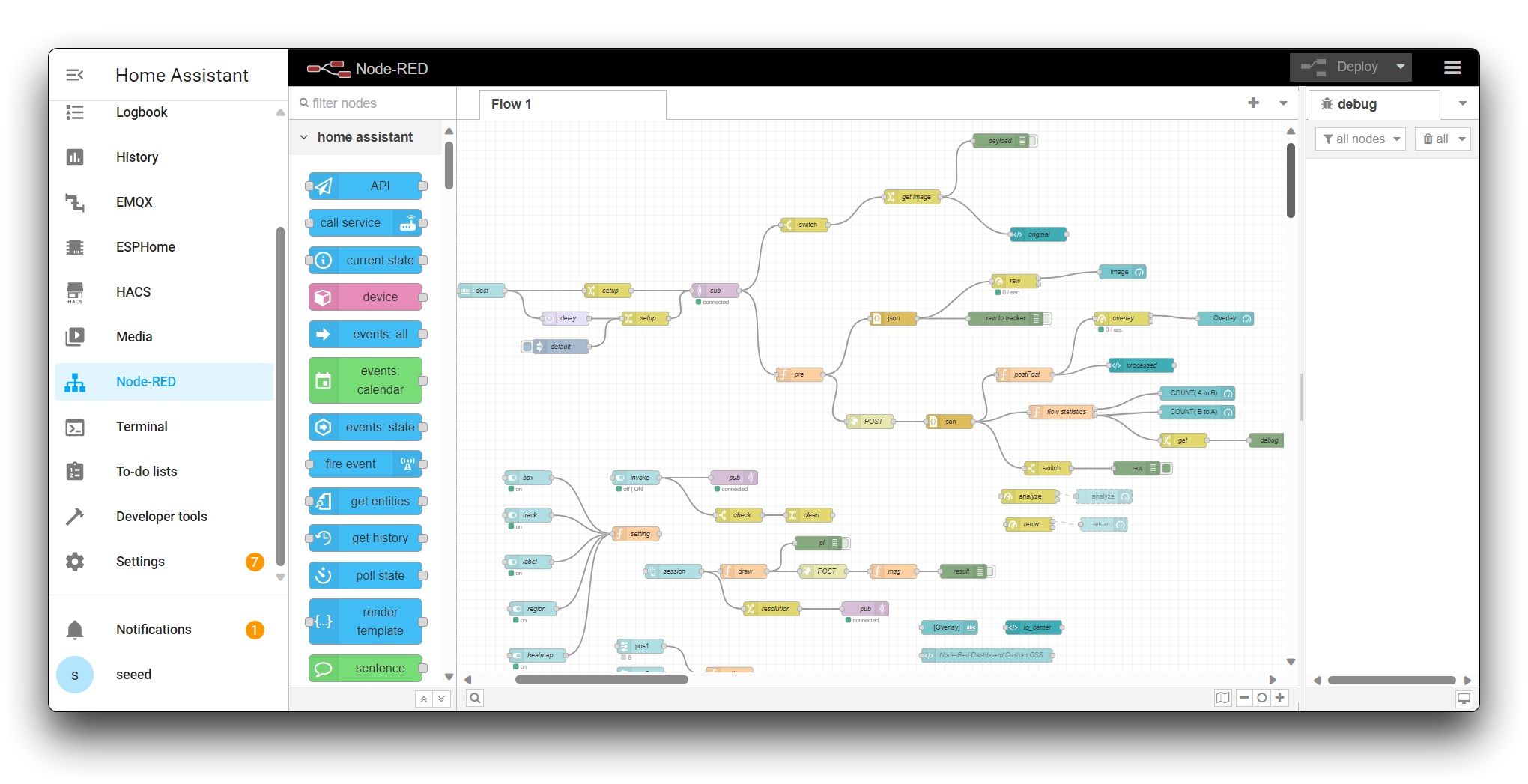This screenshot has width=1528, height=784.
Task: Click the Notifications bell icon
Action: pos(75,630)
